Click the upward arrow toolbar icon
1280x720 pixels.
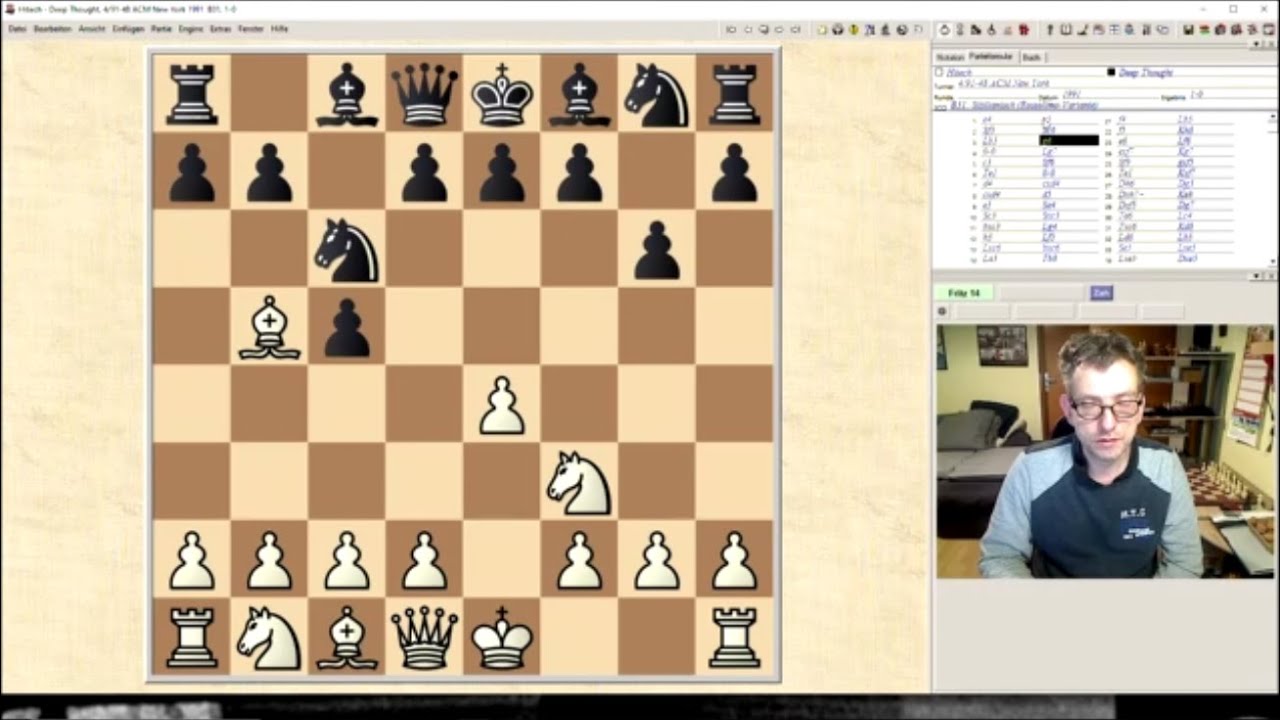point(1050,30)
